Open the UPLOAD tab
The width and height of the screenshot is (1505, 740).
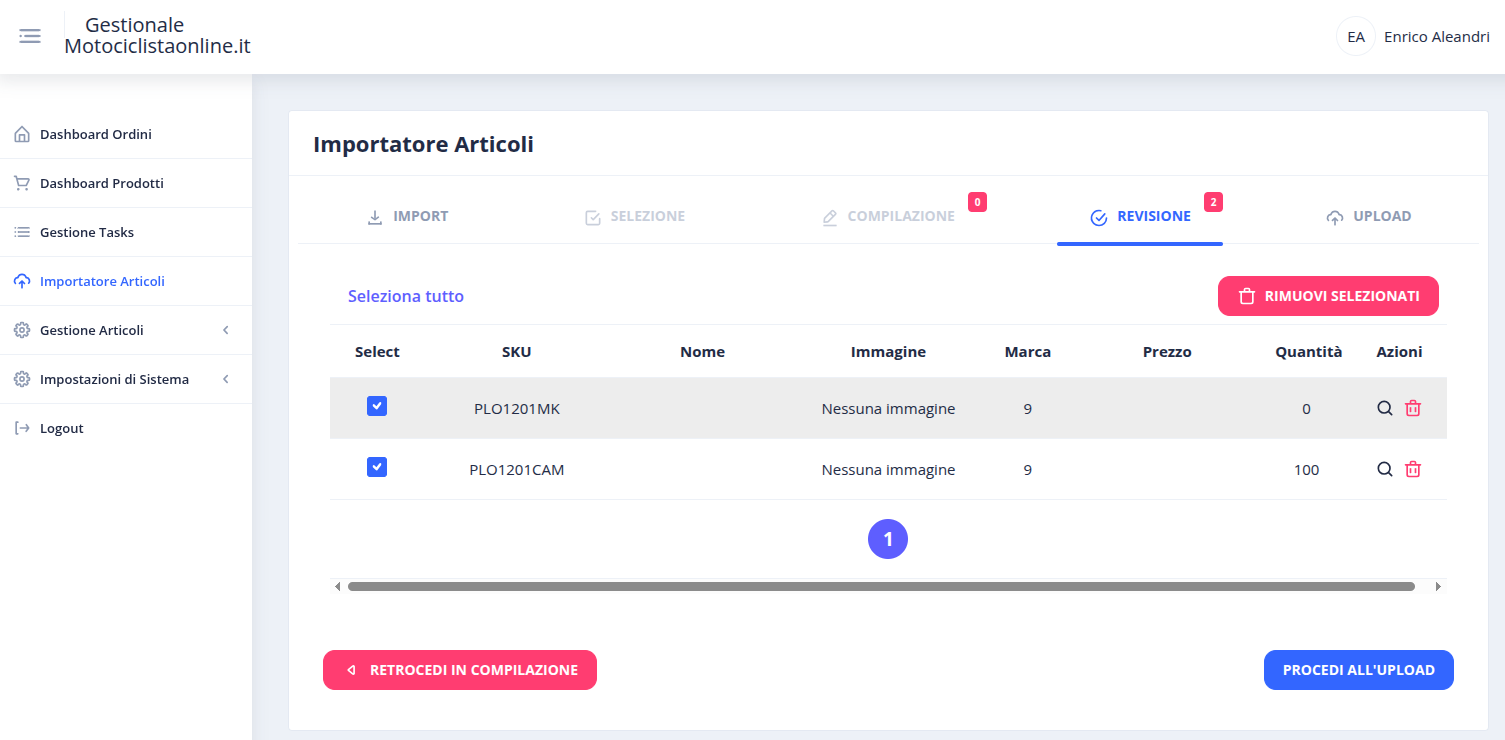pyautogui.click(x=1369, y=215)
